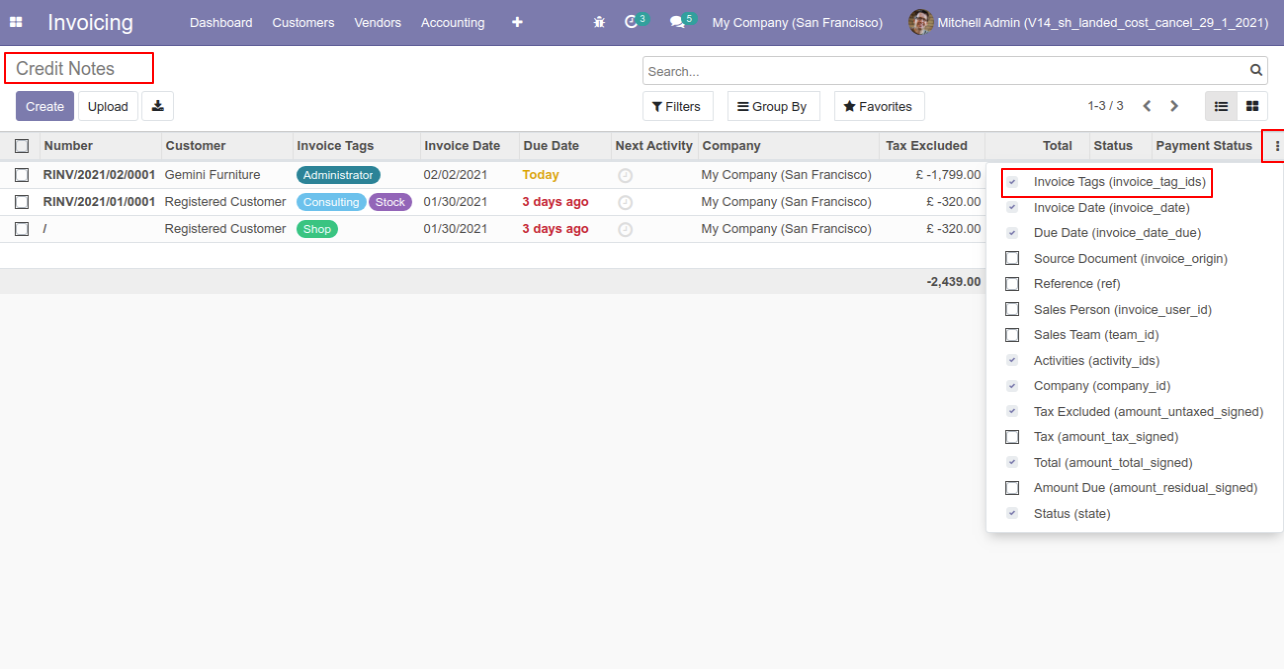Go to the previous page arrow
This screenshot has height=669, width=1284.
click(x=1147, y=106)
